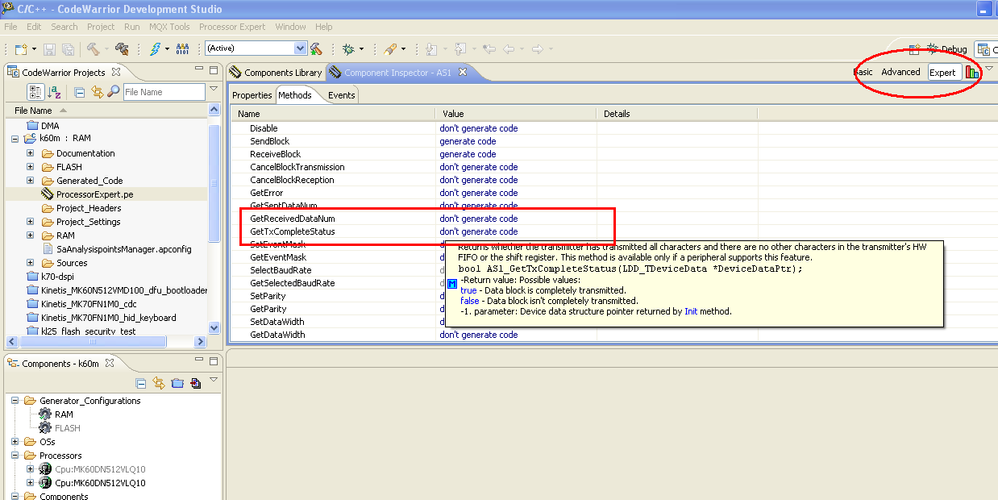Toggle GetReceivedDataNum code generation value

[x=479, y=218]
